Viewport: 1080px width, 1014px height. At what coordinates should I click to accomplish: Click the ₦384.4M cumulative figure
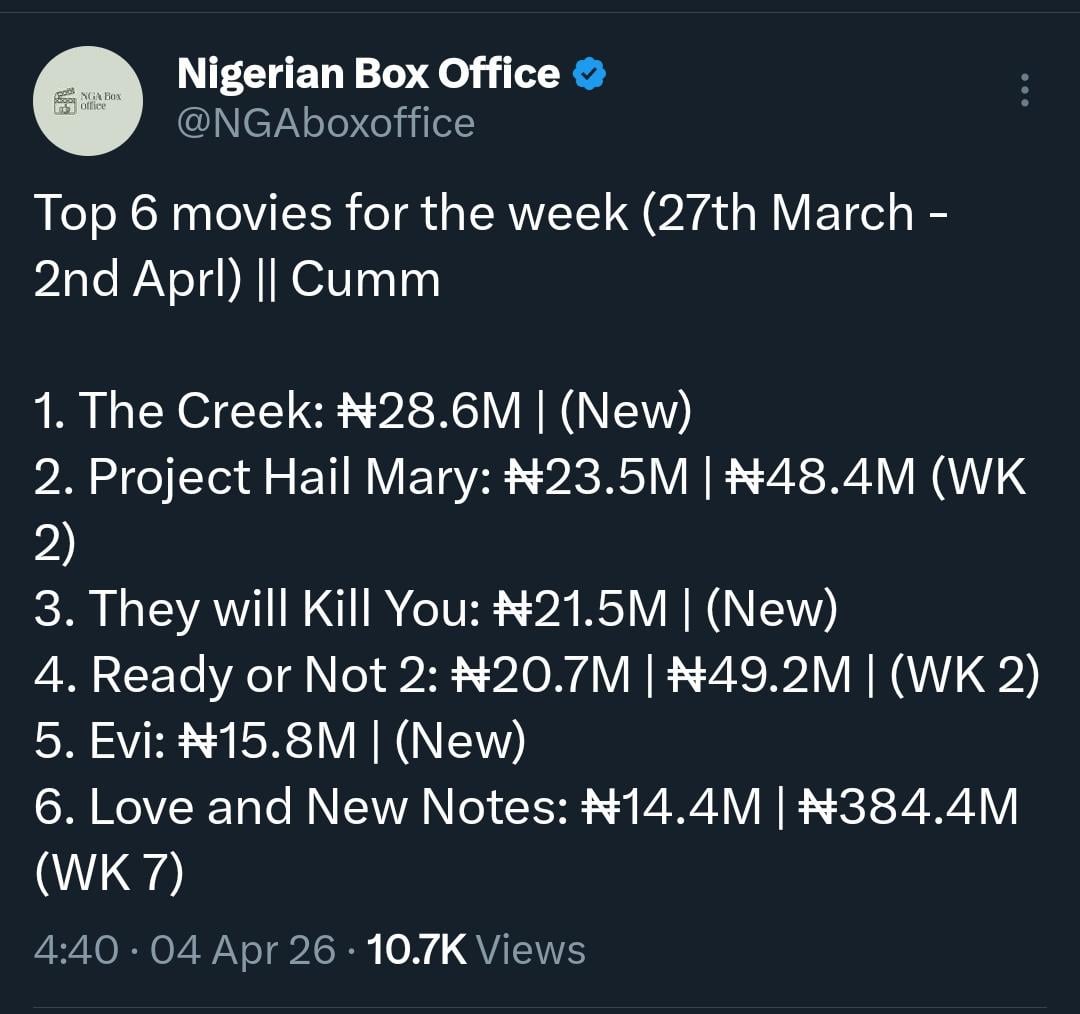[908, 807]
